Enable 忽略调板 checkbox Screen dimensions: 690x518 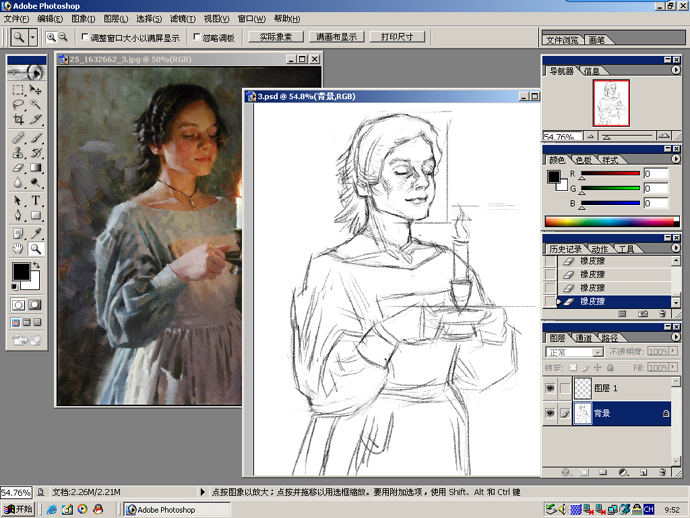197,37
